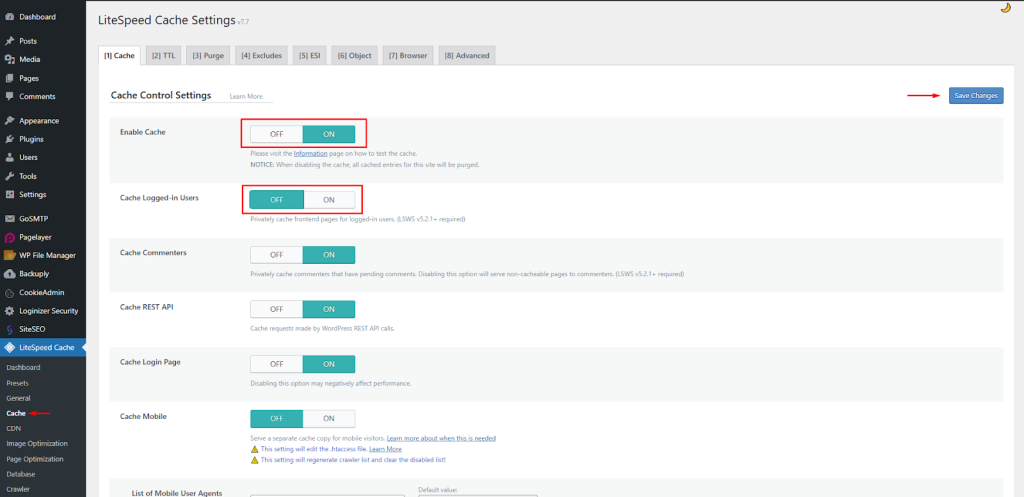Click the SiteSEO logo icon
This screenshot has height=497, width=1024.
(10, 329)
